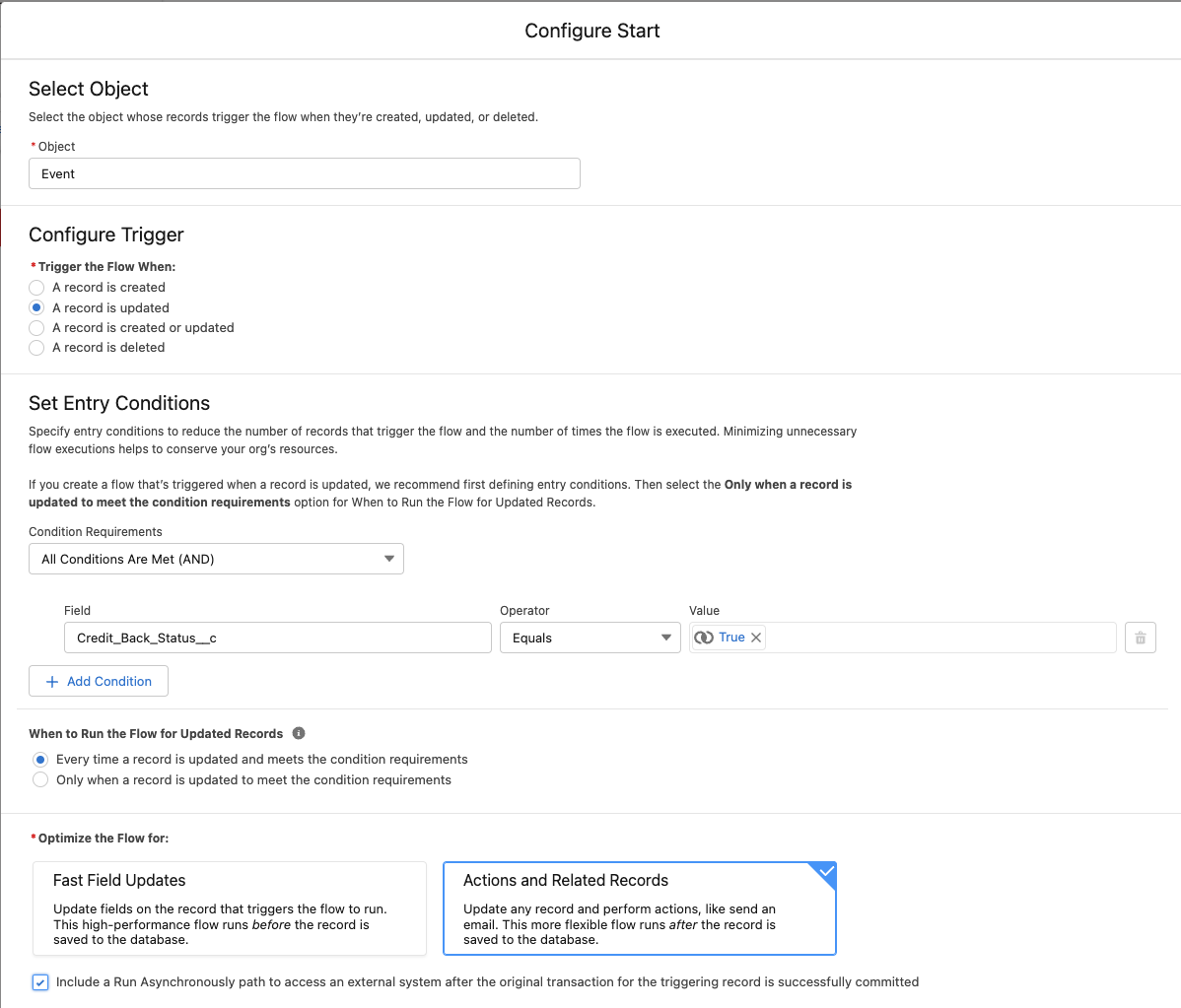Click the info icon beside Updated Records heading

299,733
